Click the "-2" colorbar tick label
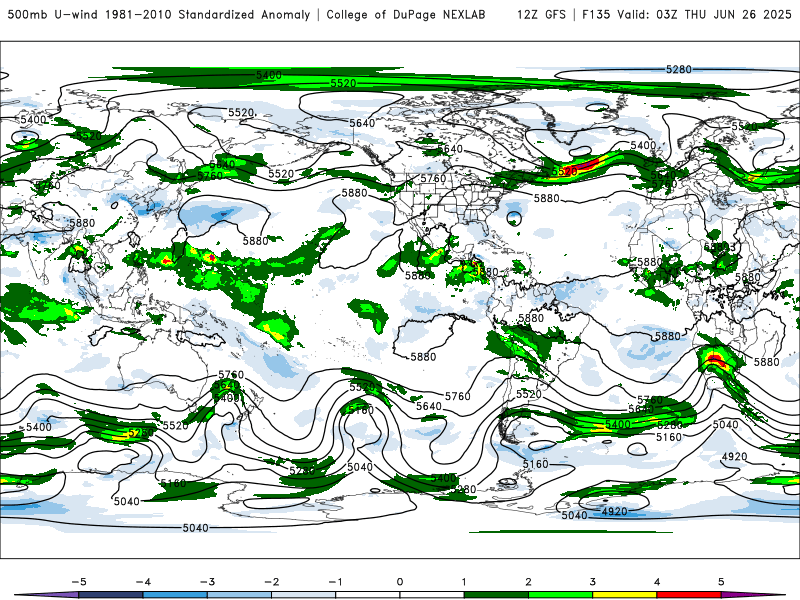 coord(271,582)
